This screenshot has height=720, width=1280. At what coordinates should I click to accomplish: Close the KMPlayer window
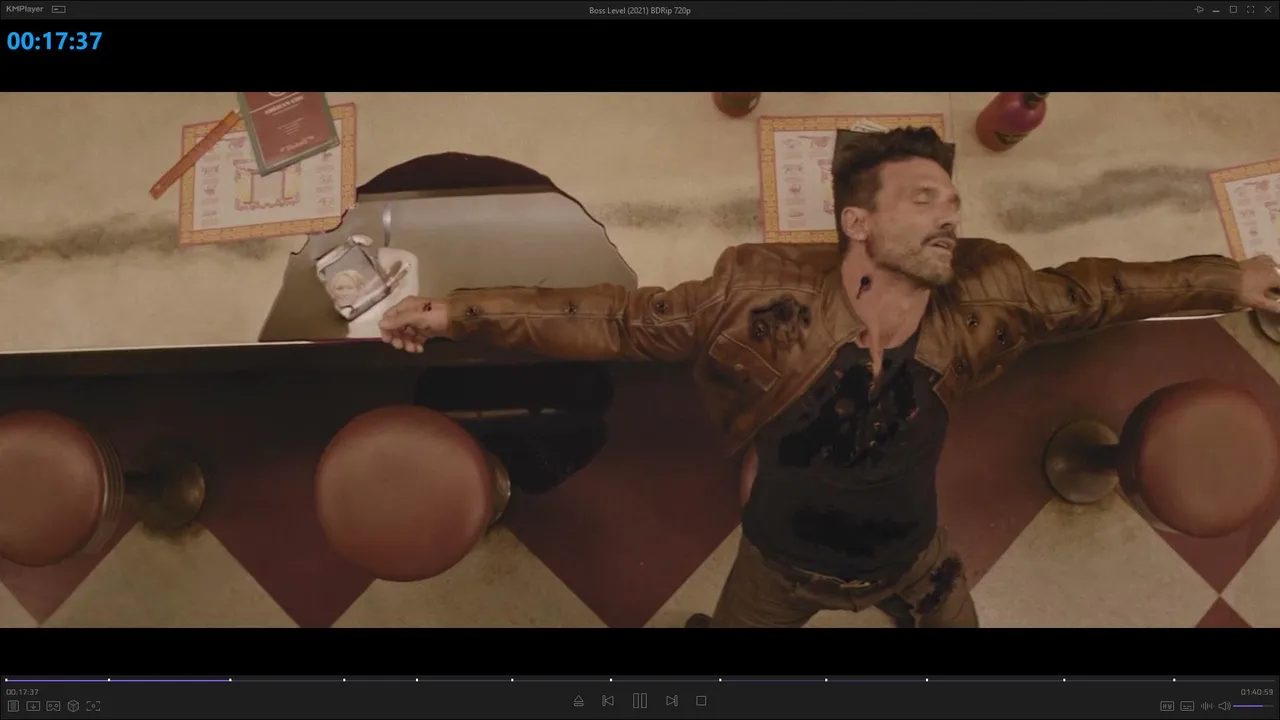point(1267,9)
